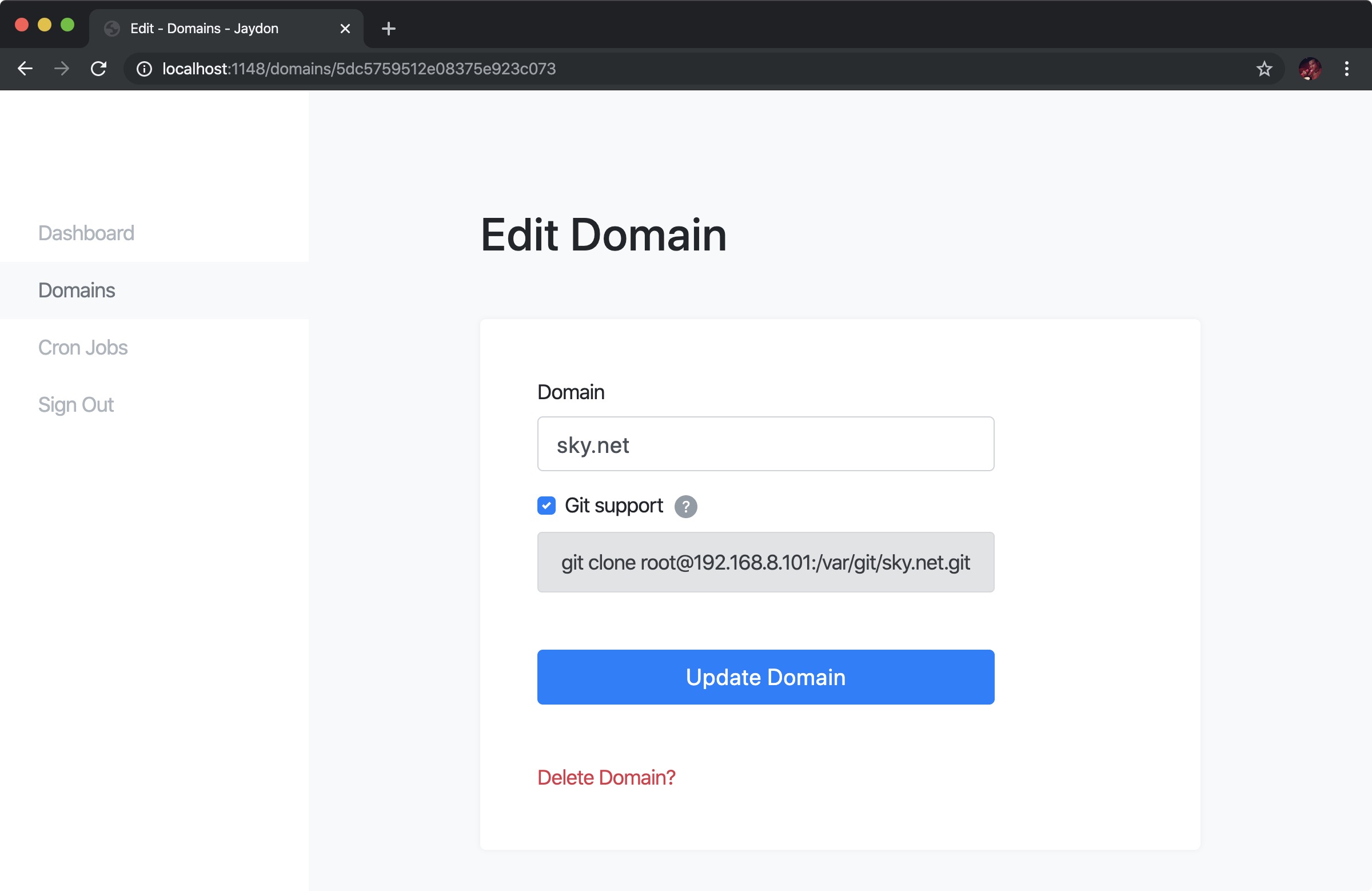The height and width of the screenshot is (891, 1372).
Task: Uncheck the Git support checkbox
Action: point(546,506)
